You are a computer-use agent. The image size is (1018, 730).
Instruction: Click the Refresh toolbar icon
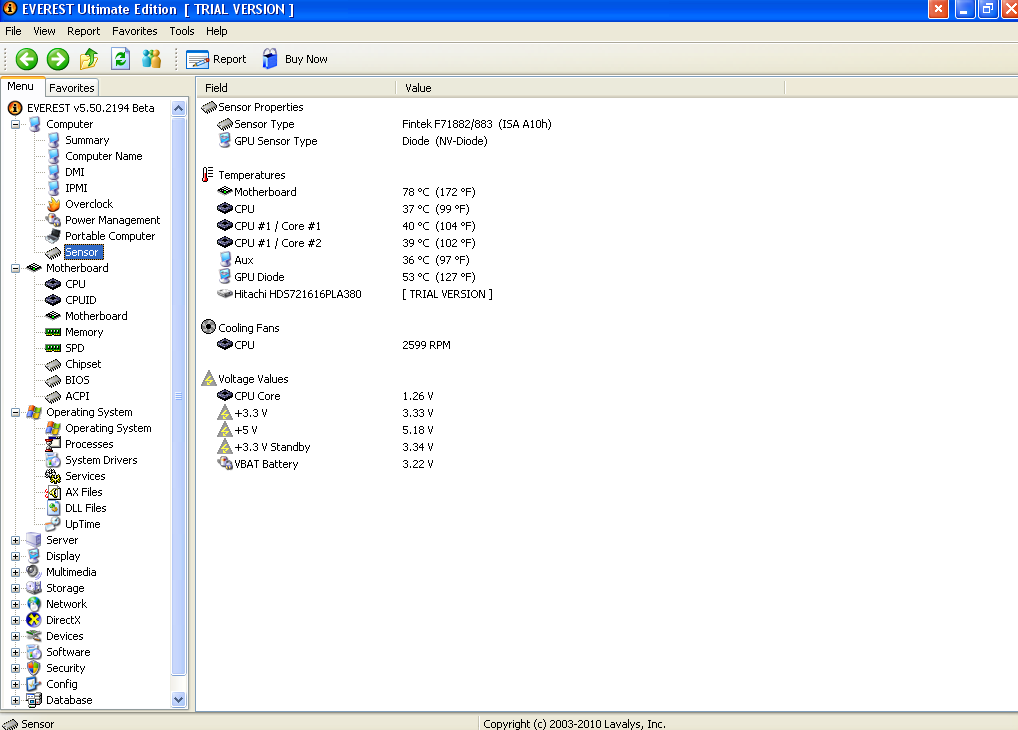tap(120, 59)
